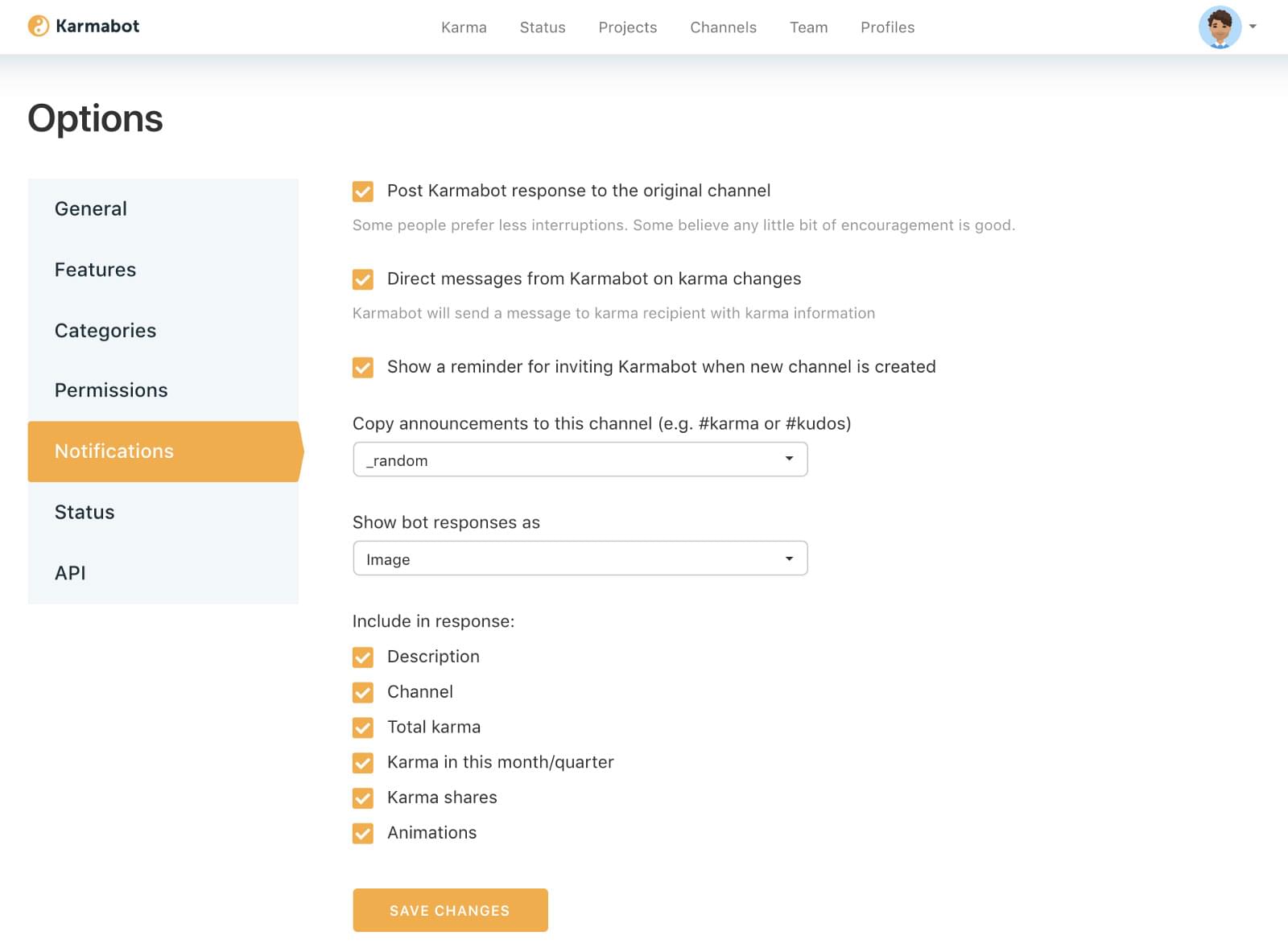This screenshot has width=1288, height=944.
Task: Select the Categories sidebar tab
Action: point(105,331)
